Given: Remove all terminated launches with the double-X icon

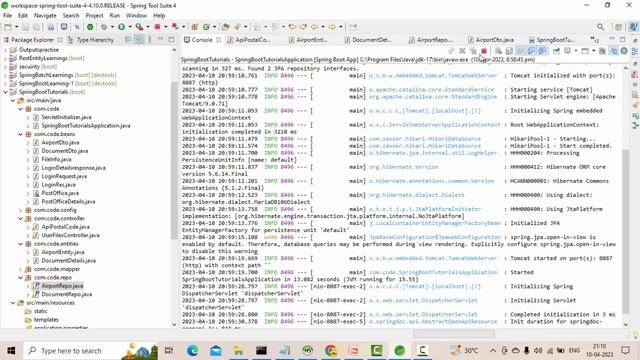Looking at the screenshot, I should click(x=473, y=51).
